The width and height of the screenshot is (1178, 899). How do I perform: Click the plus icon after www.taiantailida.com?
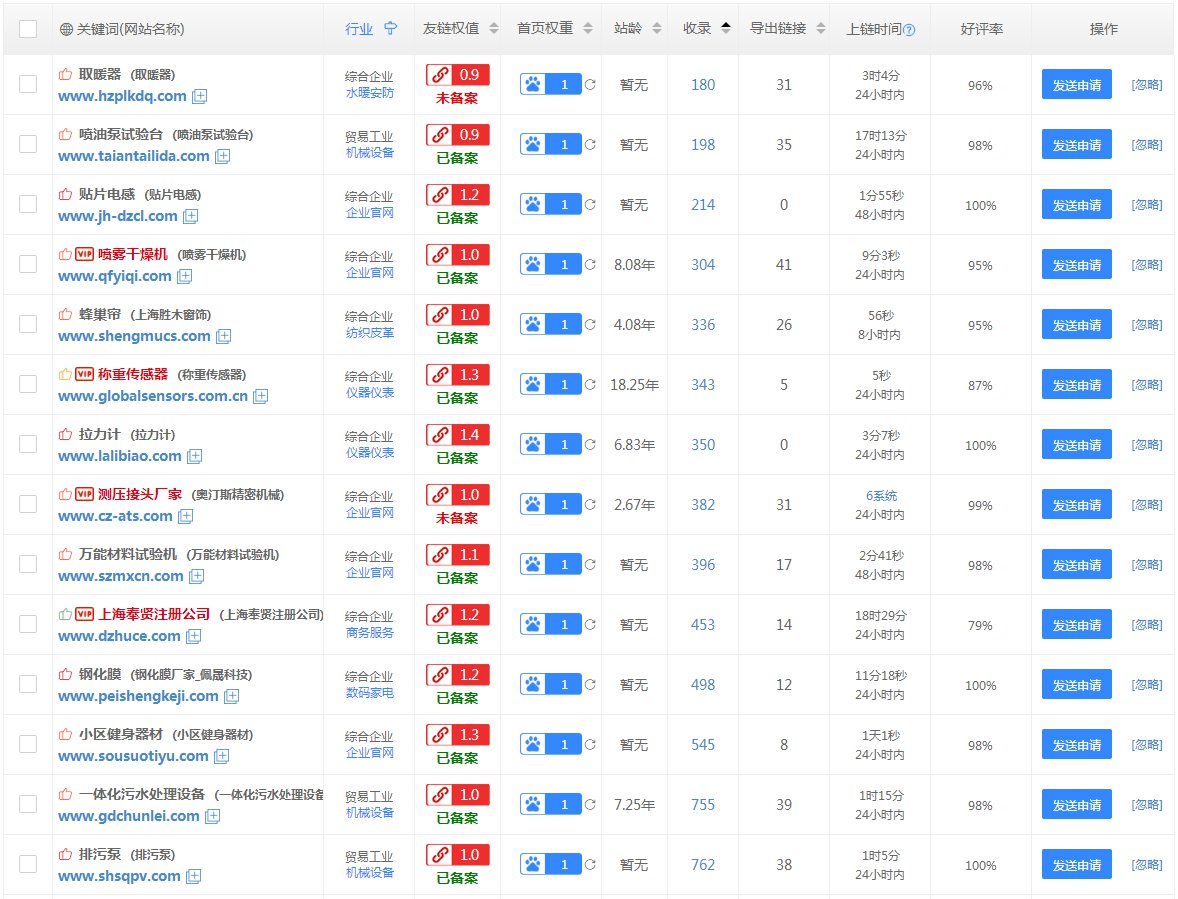tap(222, 156)
